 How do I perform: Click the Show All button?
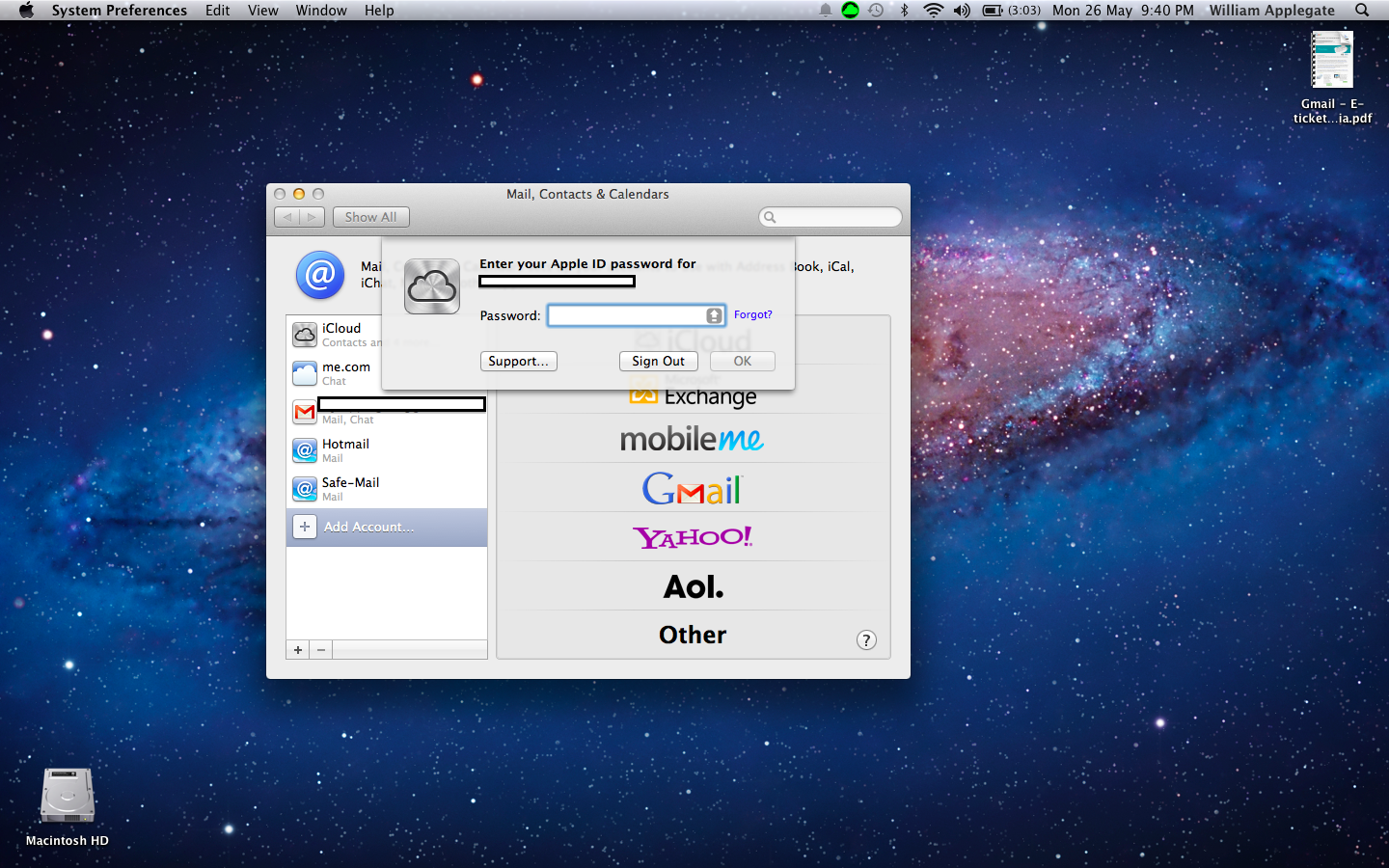[370, 217]
